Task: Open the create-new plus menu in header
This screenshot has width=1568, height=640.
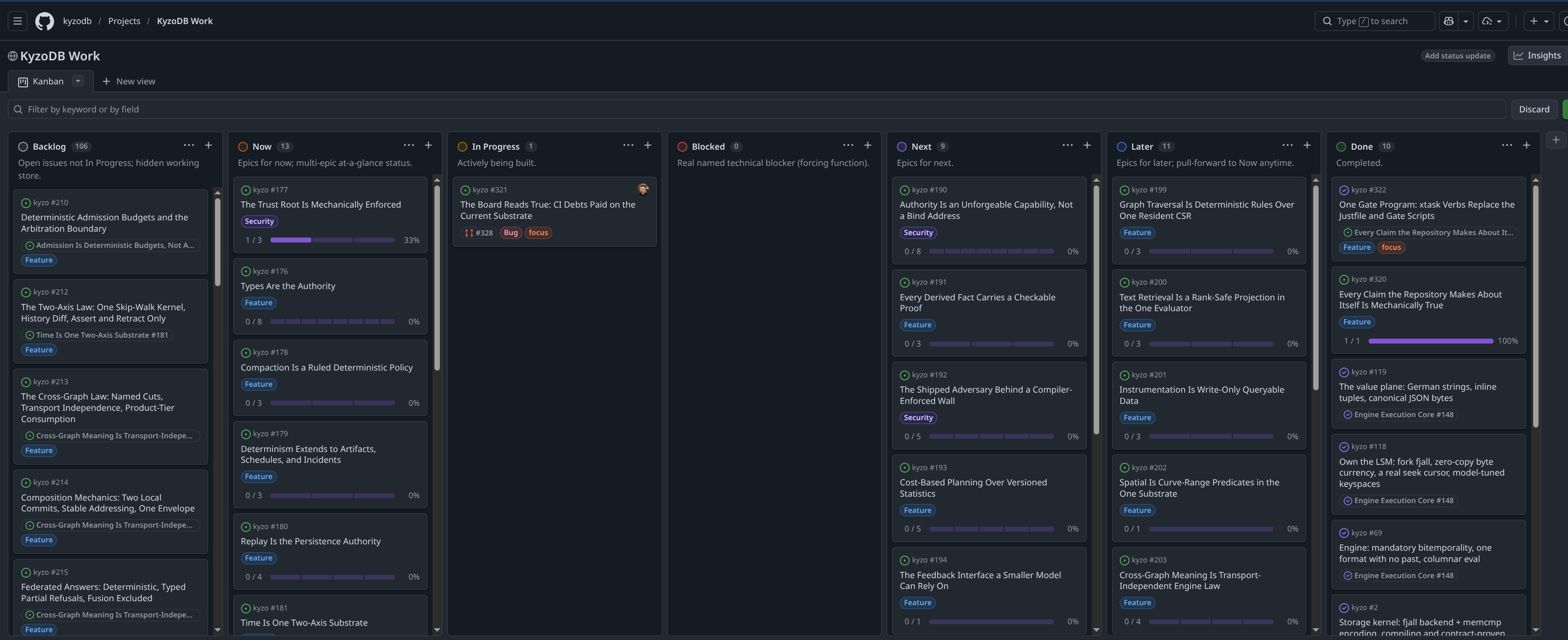Action: (x=1539, y=21)
